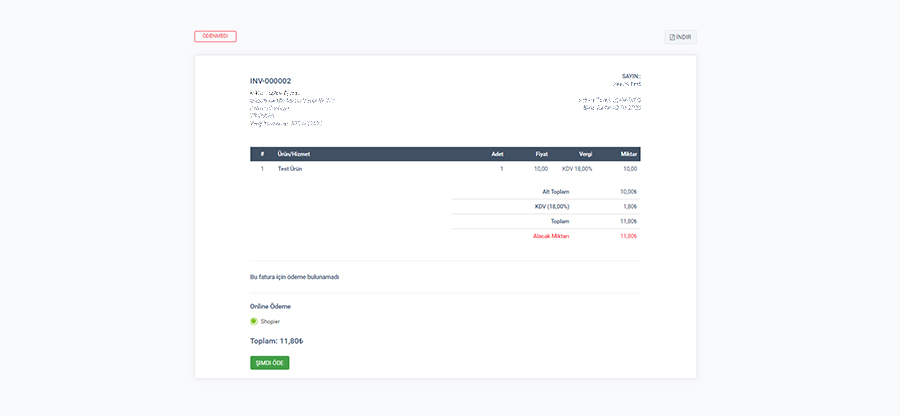
Task: Click the Bu fatura için ödeme bulunamadı message
Action: pyautogui.click(x=295, y=277)
